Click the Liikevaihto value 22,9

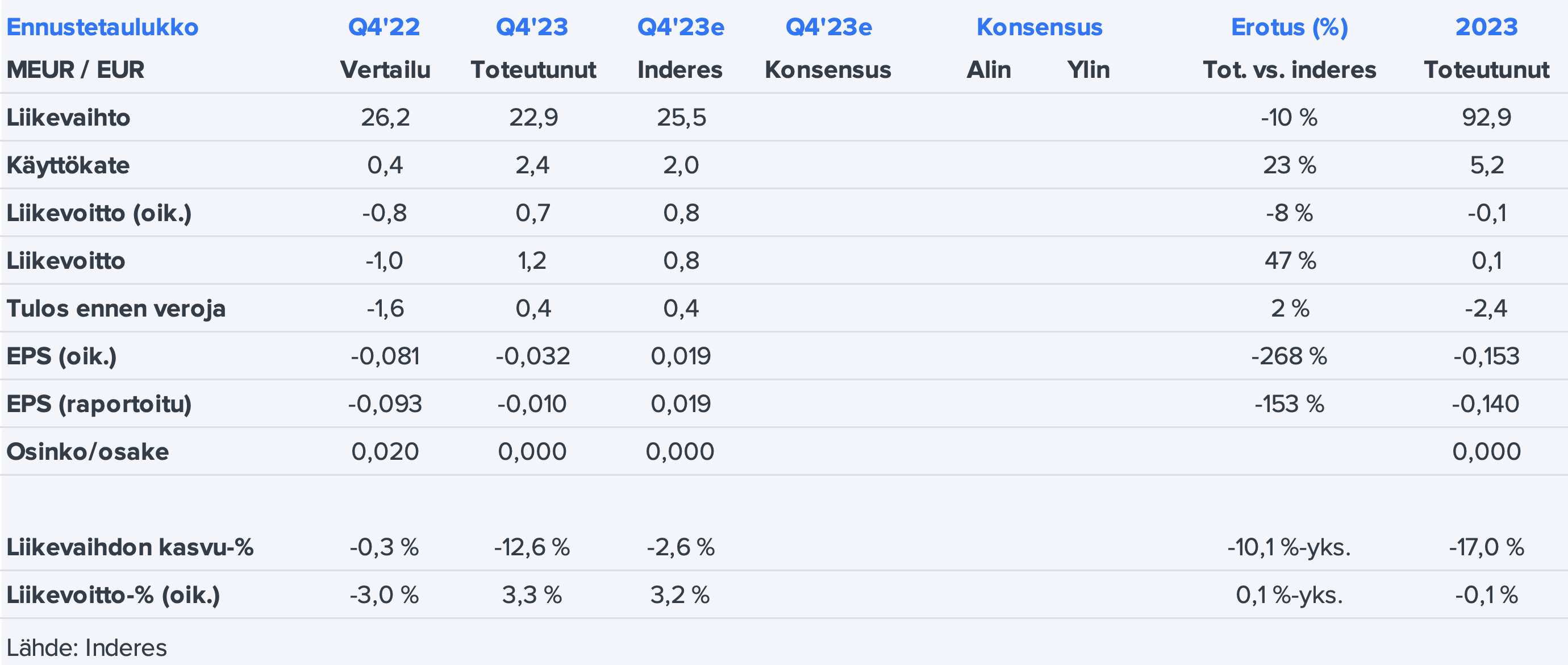coord(533,117)
